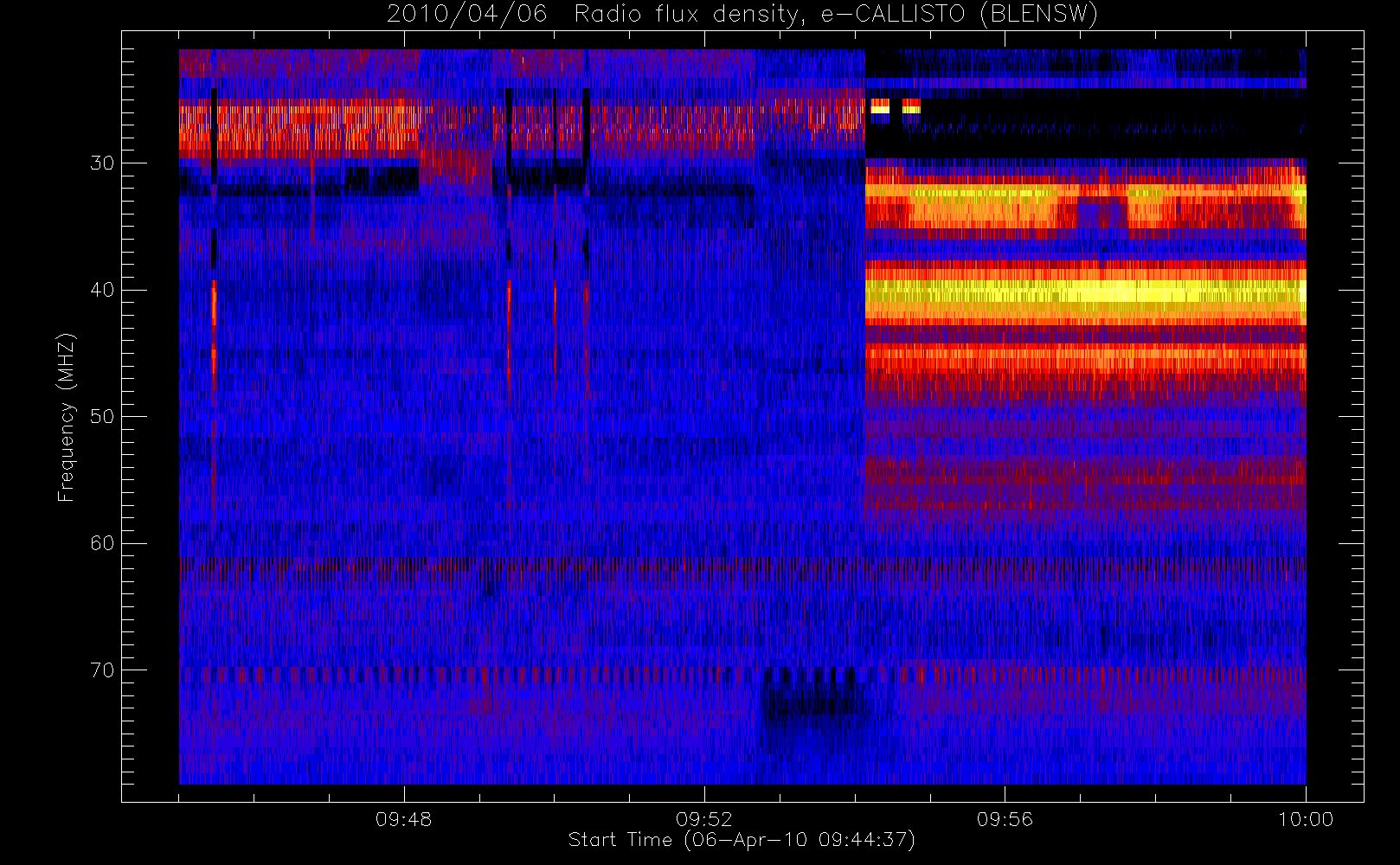Click the plot title '2010/04/06 Radio flux density, e-CALLISTO (BLENSW)'
The height and width of the screenshot is (865, 1400).
742,14
